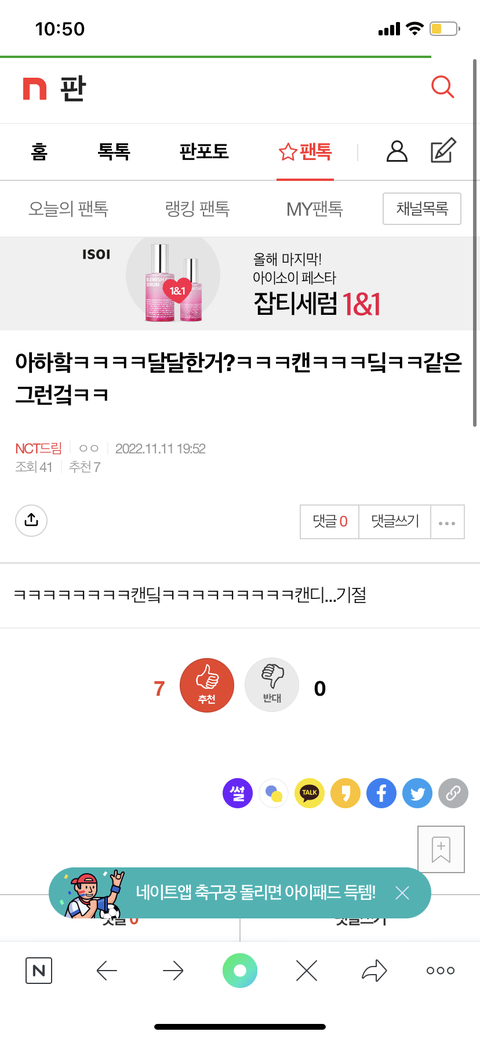This screenshot has width=480, height=1039.
Task: Open the ISOI 잡티세럼 advertisement banner
Action: click(x=240, y=284)
